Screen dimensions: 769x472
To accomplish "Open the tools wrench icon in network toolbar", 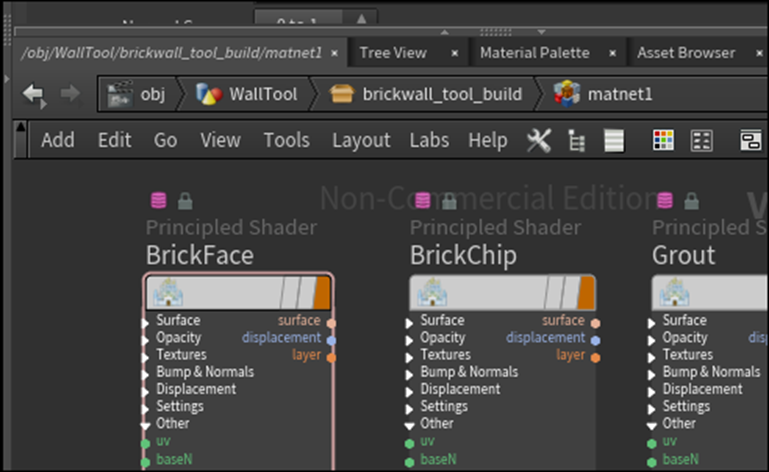I will [x=539, y=141].
